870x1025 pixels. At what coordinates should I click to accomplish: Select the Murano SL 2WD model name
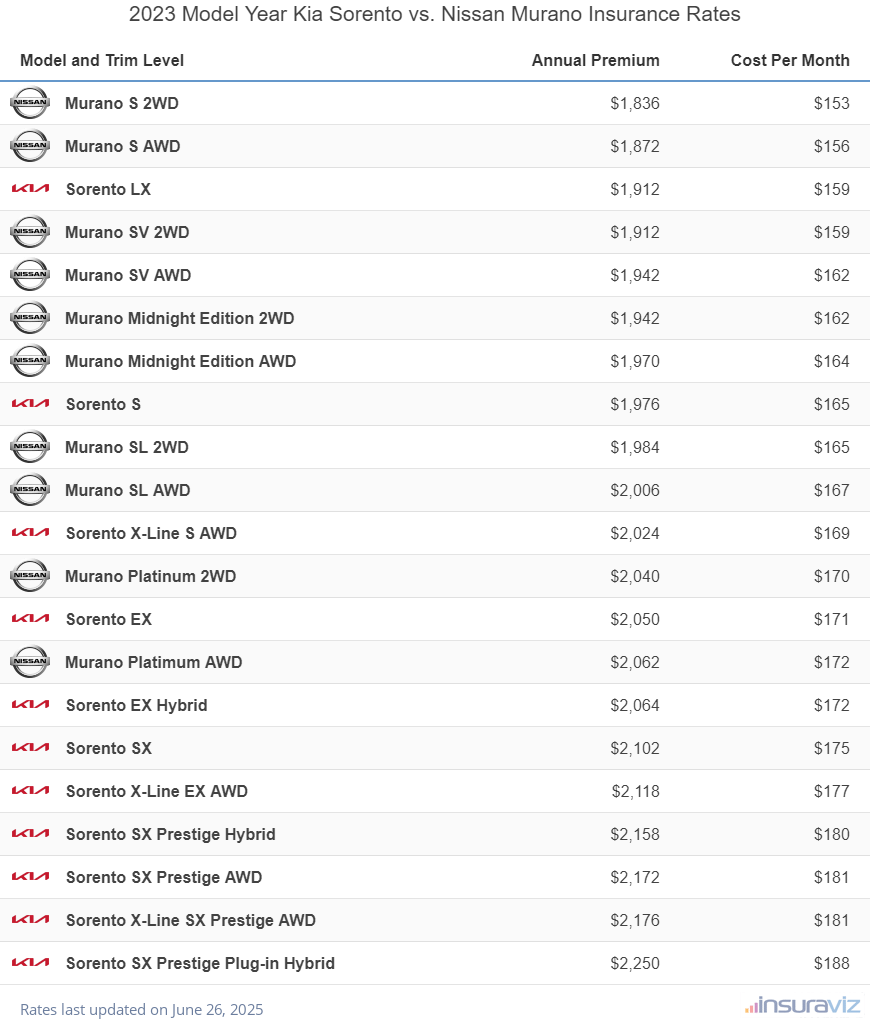[x=127, y=447]
